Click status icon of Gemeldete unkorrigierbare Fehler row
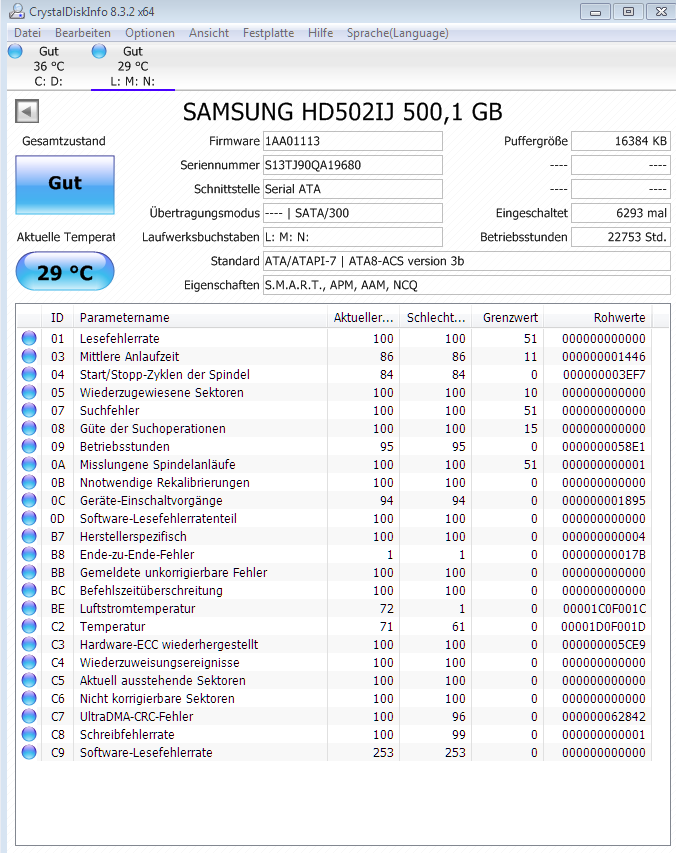Image resolution: width=676 pixels, height=853 pixels. pyautogui.click(x=29, y=572)
